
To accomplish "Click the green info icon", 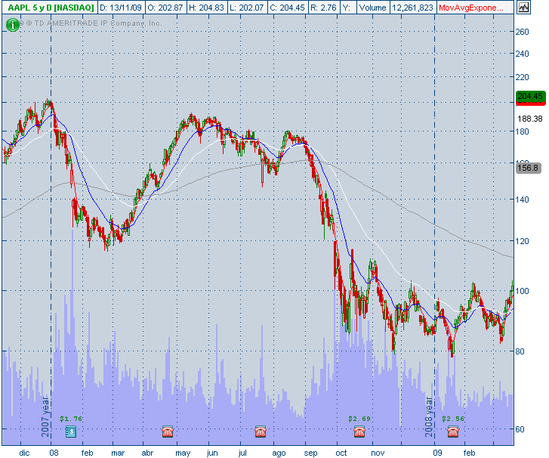I will [x=13, y=25].
